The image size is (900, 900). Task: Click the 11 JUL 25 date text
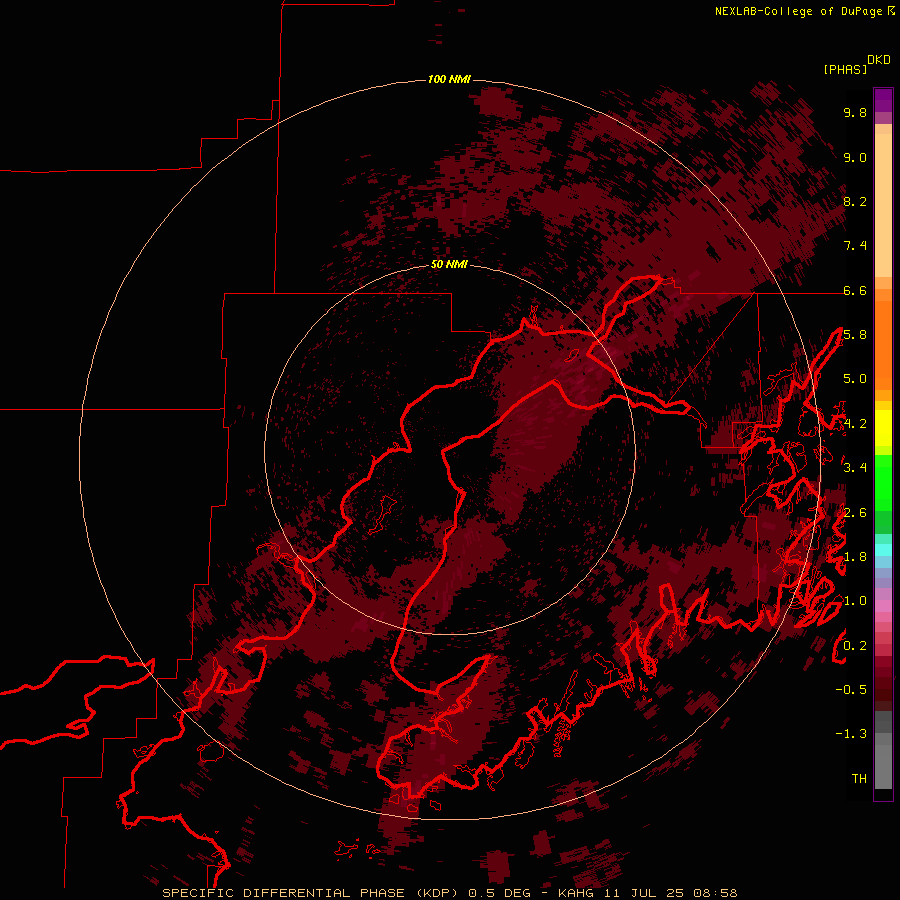tap(643, 893)
